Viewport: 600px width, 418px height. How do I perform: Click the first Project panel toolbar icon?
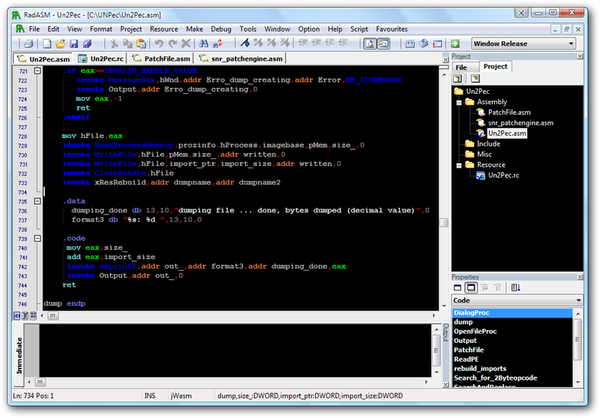point(457,78)
